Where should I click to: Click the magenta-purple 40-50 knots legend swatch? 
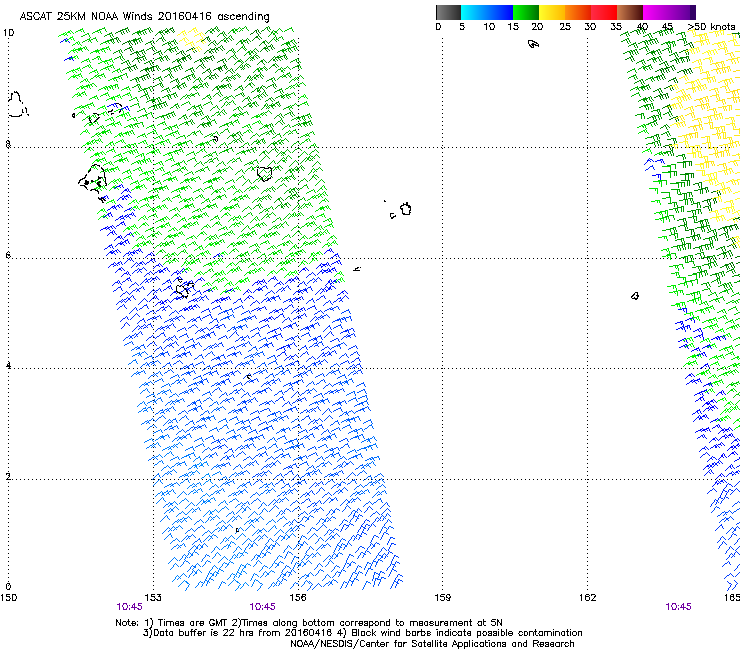[x=669, y=12]
